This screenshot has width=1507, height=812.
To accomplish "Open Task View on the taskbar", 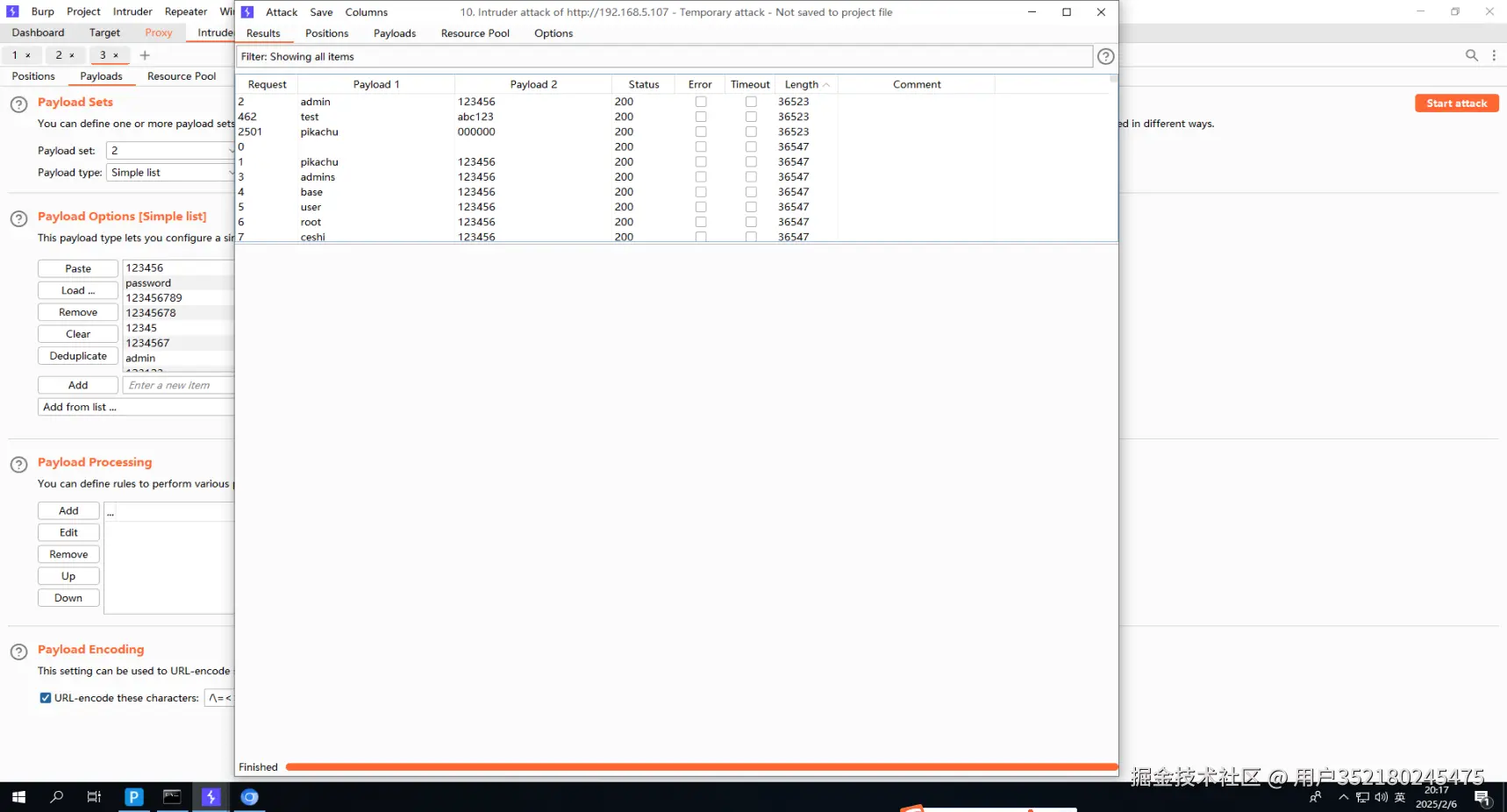I will [x=94, y=797].
